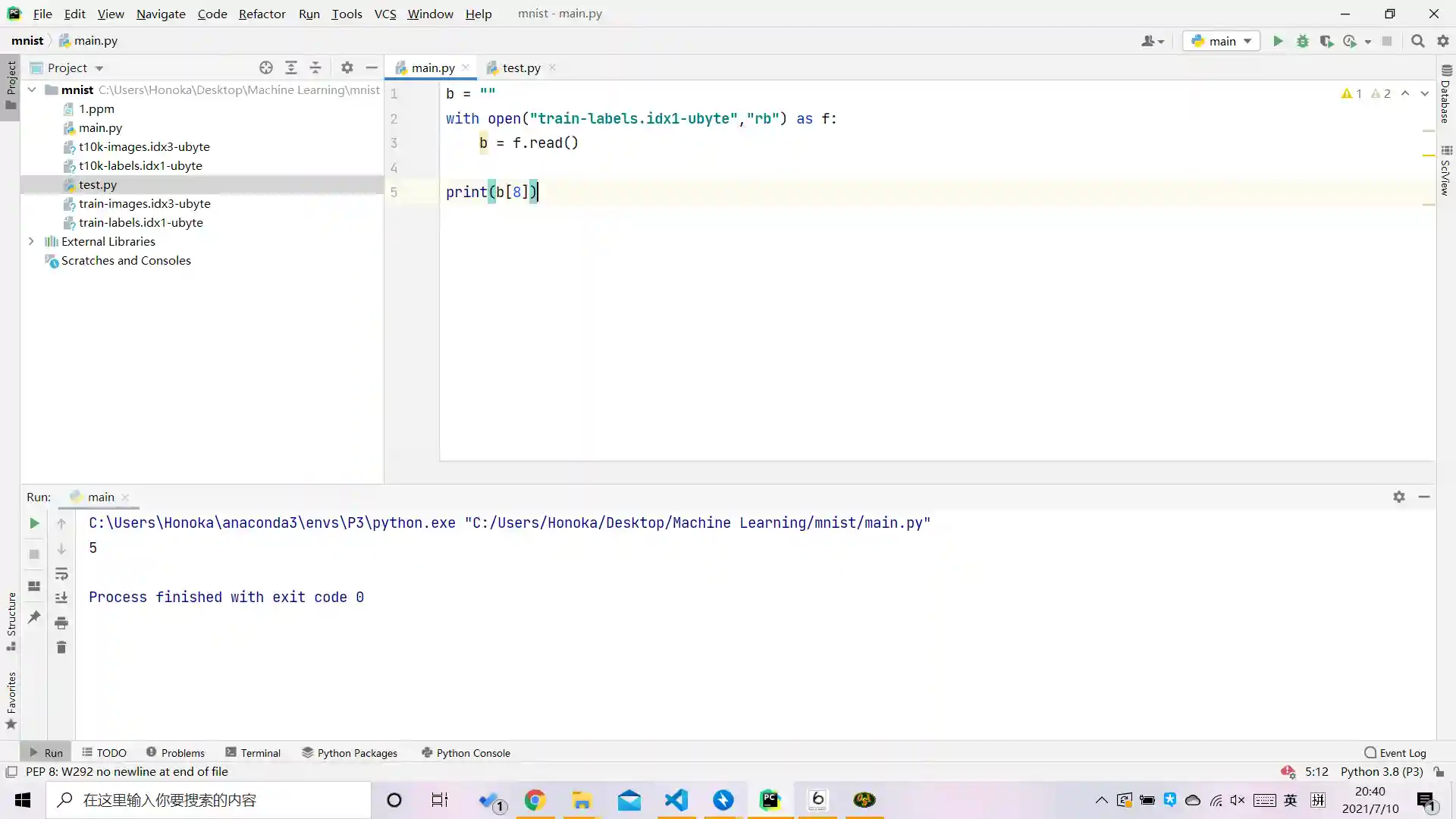Open the Refactor menu
Viewport: 1456px width, 819px height.
point(262,14)
